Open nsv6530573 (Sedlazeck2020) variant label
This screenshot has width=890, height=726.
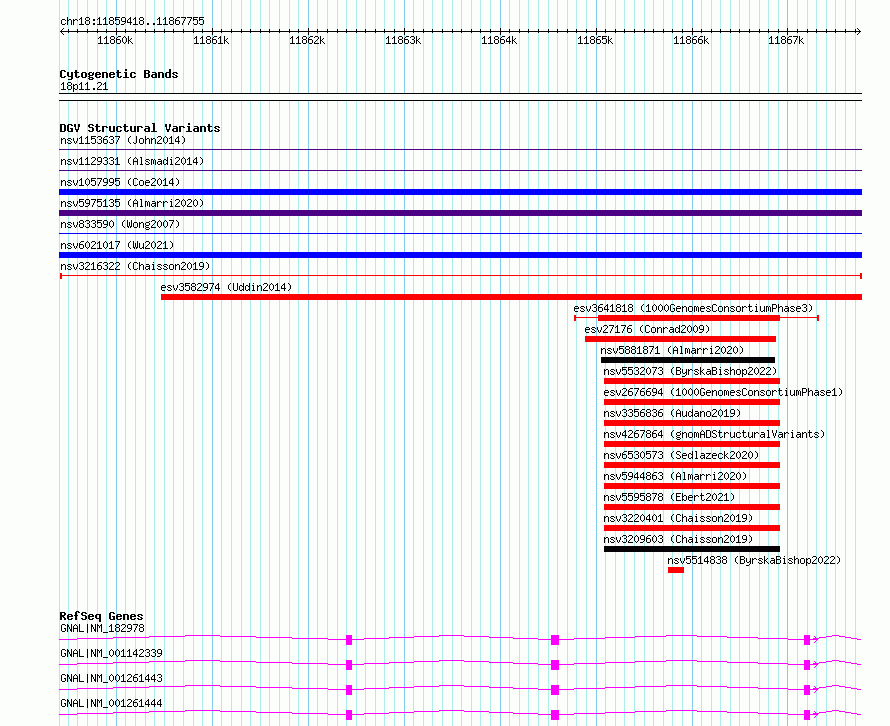point(681,455)
